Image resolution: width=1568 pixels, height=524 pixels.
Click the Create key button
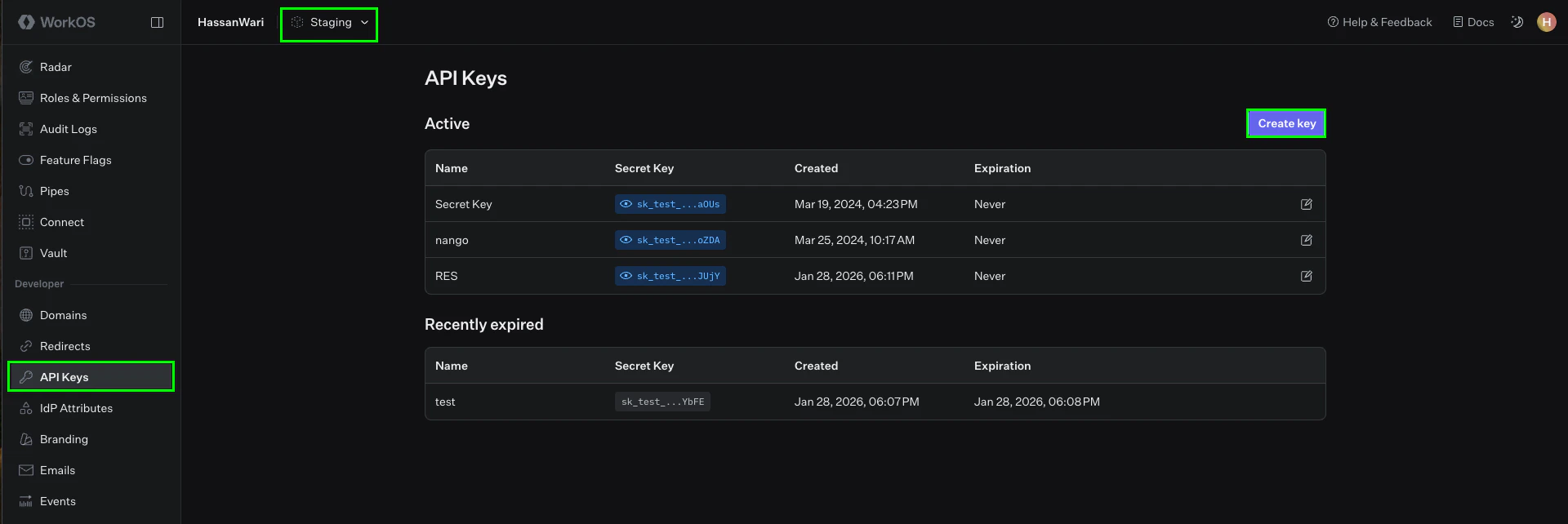(1286, 123)
